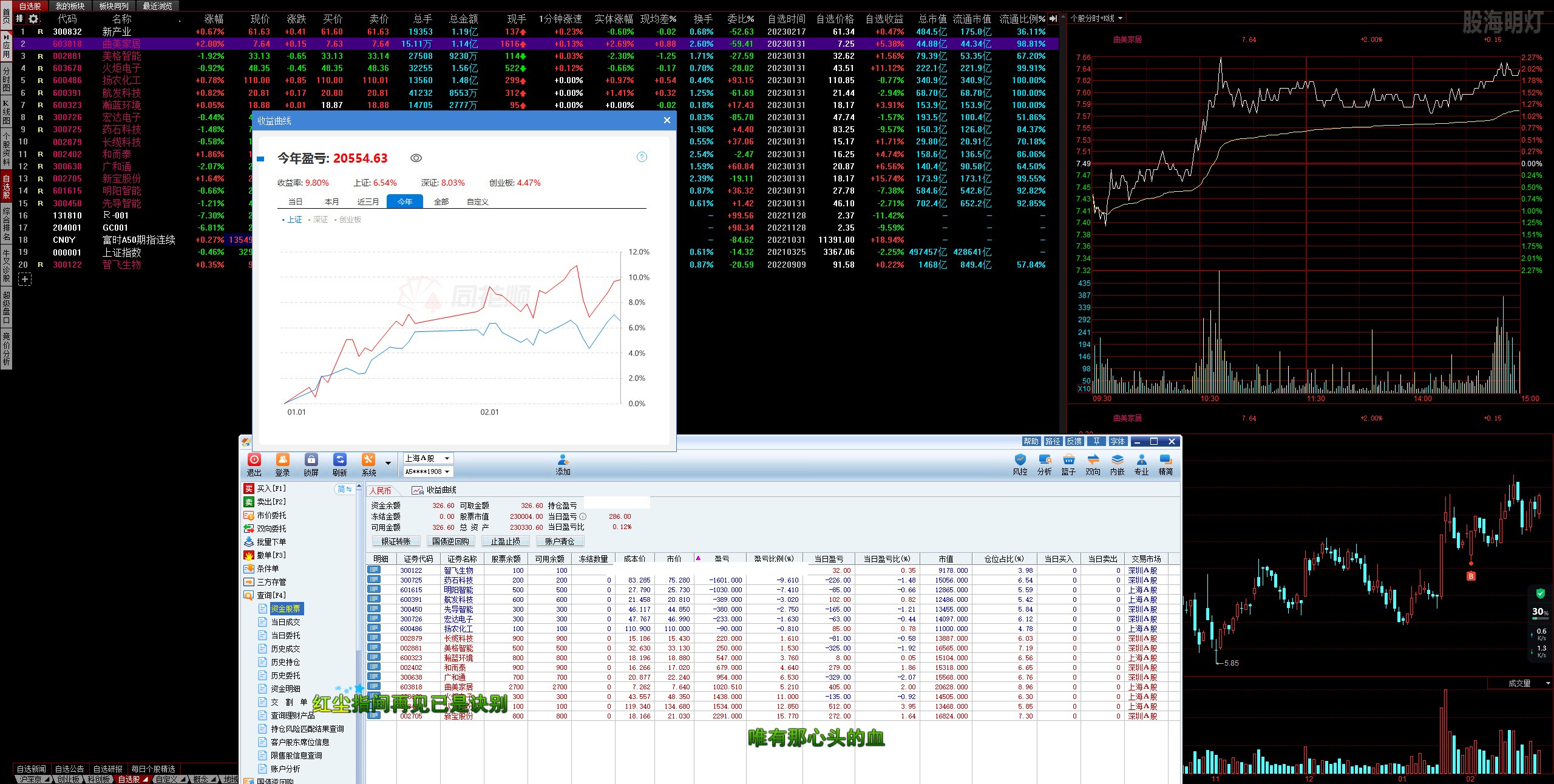Close the 收益曲线 dialog
Image resolution: width=1554 pixels, height=784 pixels.
pos(667,120)
